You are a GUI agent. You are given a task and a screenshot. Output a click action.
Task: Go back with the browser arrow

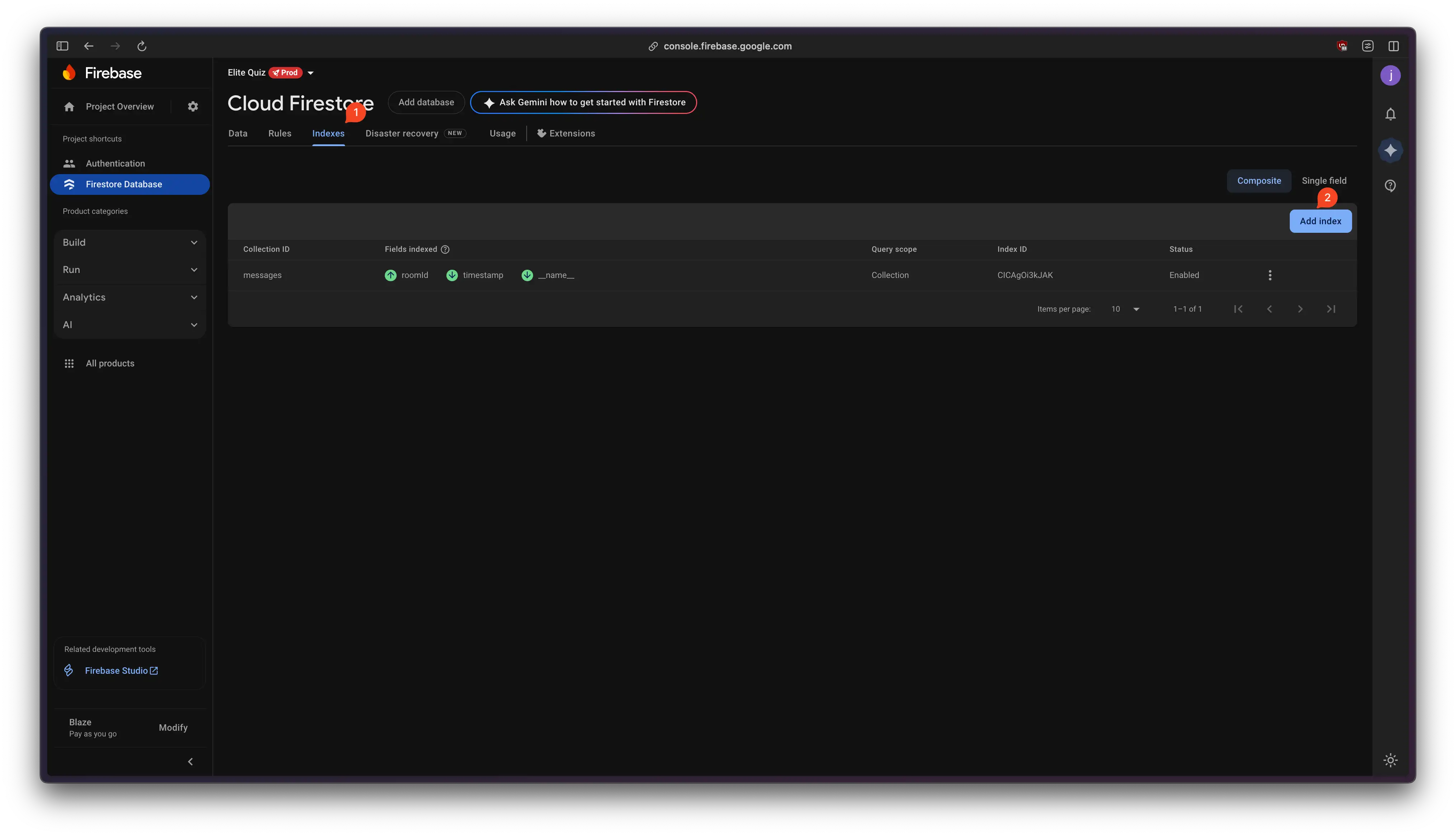click(x=88, y=46)
